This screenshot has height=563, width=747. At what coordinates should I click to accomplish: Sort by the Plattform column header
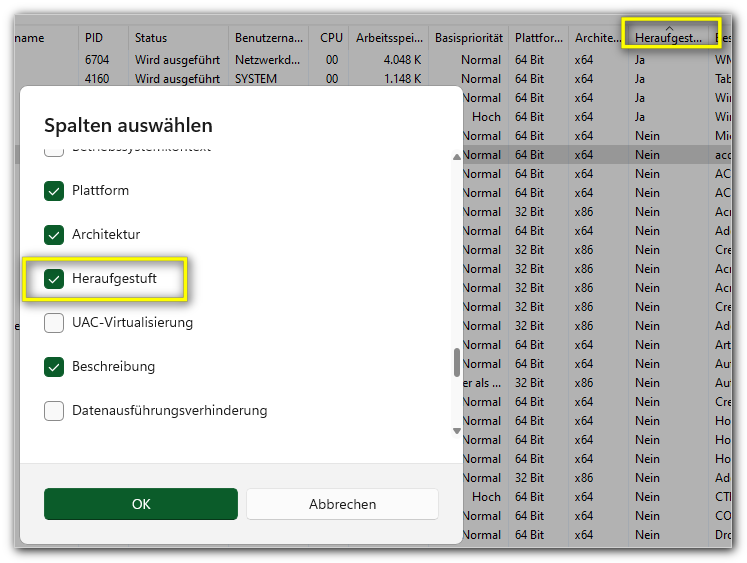point(538,38)
